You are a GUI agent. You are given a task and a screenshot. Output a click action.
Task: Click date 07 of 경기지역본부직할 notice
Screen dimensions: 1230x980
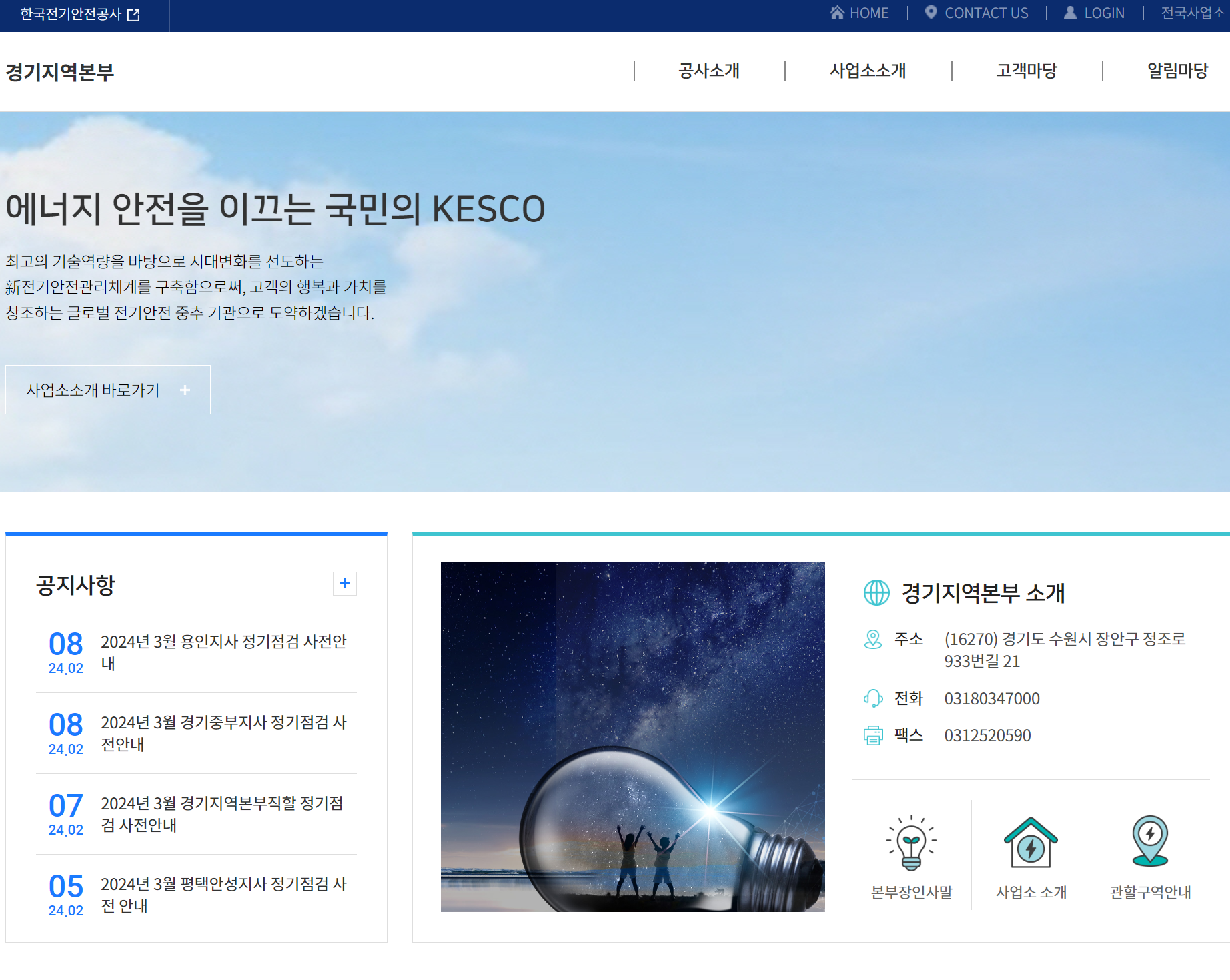[66, 805]
